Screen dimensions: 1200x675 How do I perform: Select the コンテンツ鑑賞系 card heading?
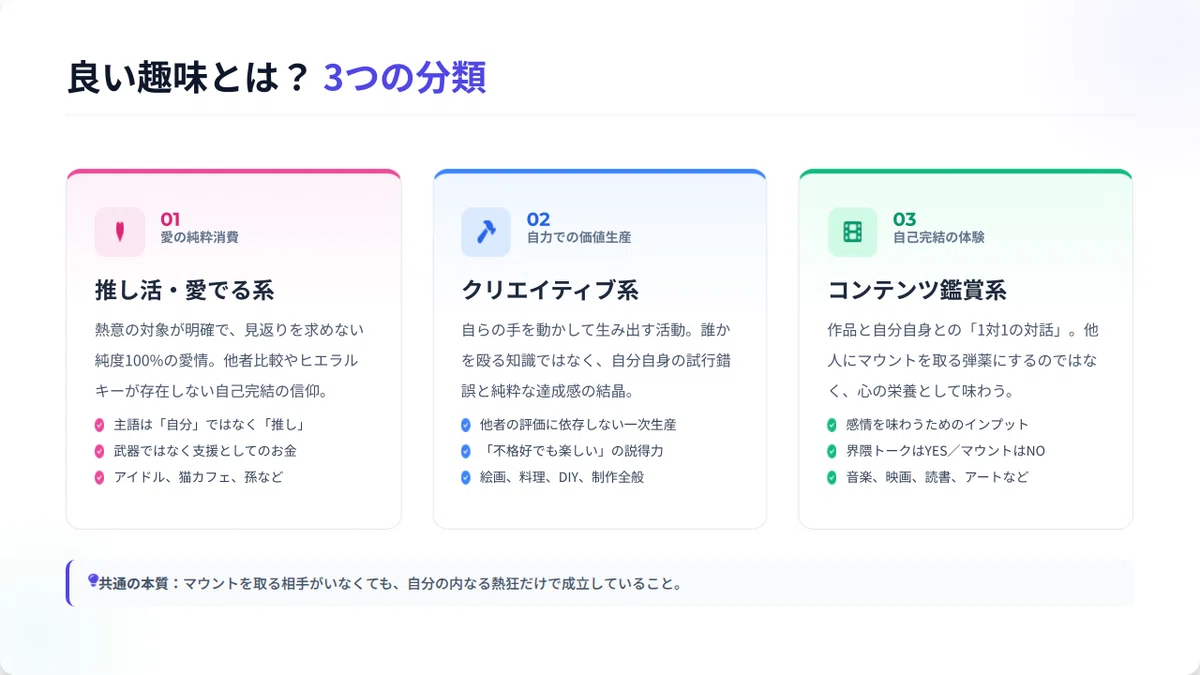(x=917, y=291)
